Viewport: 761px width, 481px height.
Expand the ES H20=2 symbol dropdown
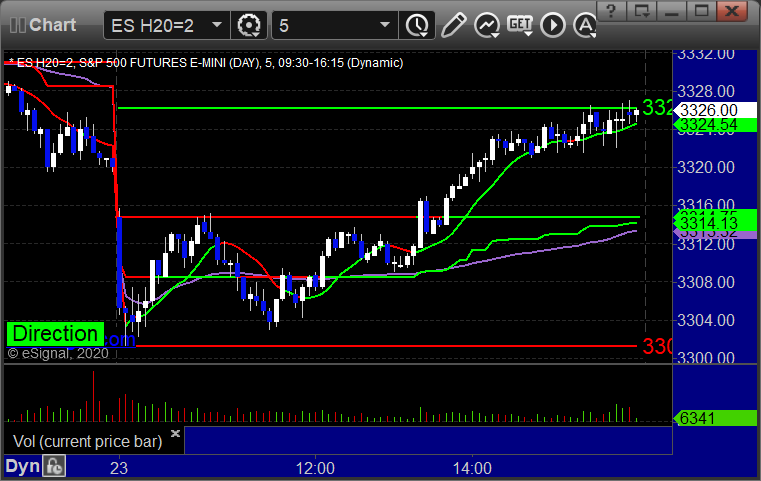tap(217, 25)
